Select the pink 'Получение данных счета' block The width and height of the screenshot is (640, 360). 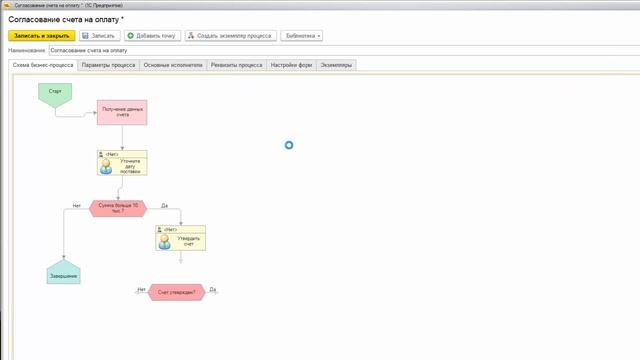tap(122, 112)
